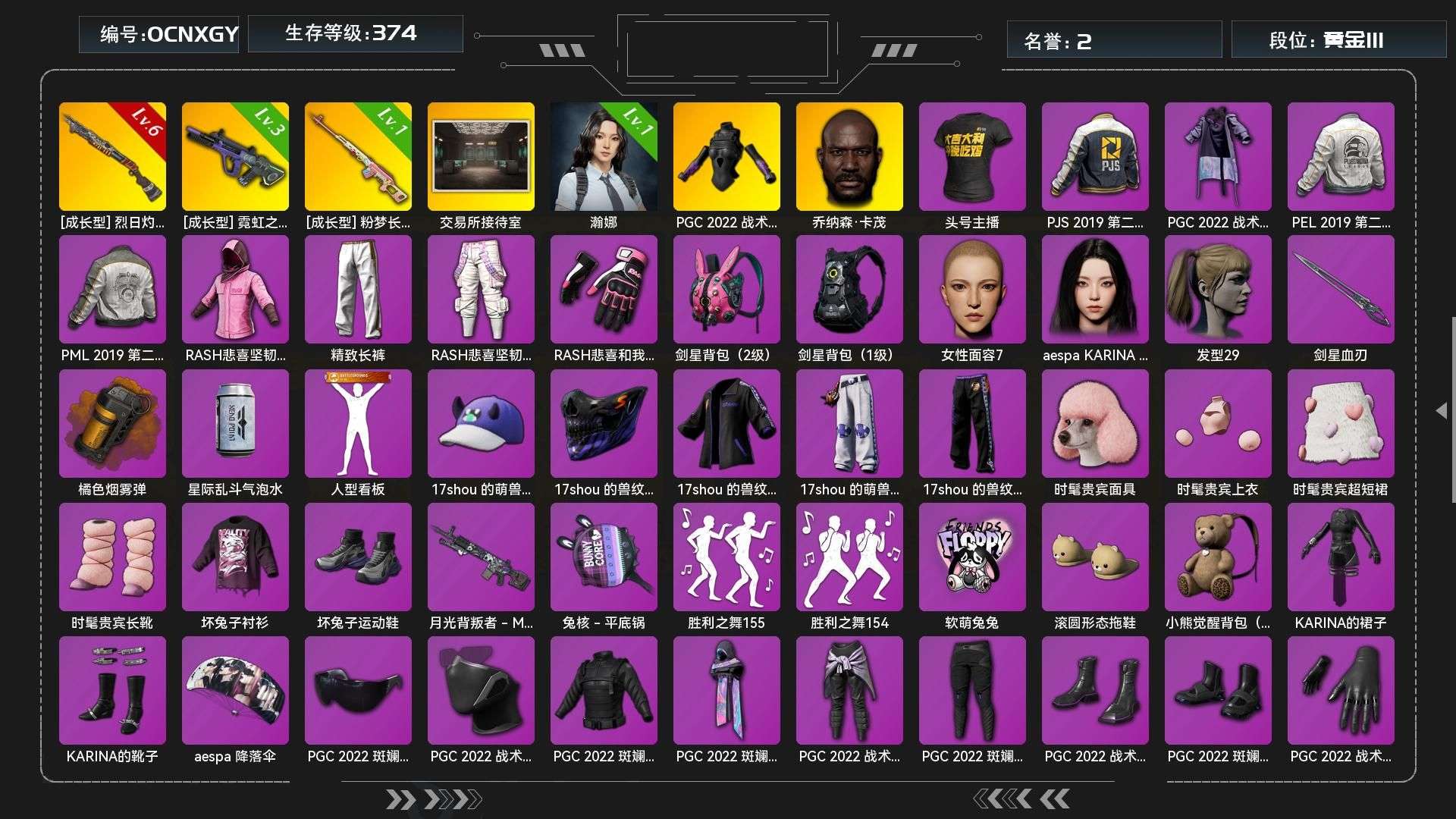Click the 坏兔子衬衫 shirt
1456x819 pixels.
[x=235, y=557]
